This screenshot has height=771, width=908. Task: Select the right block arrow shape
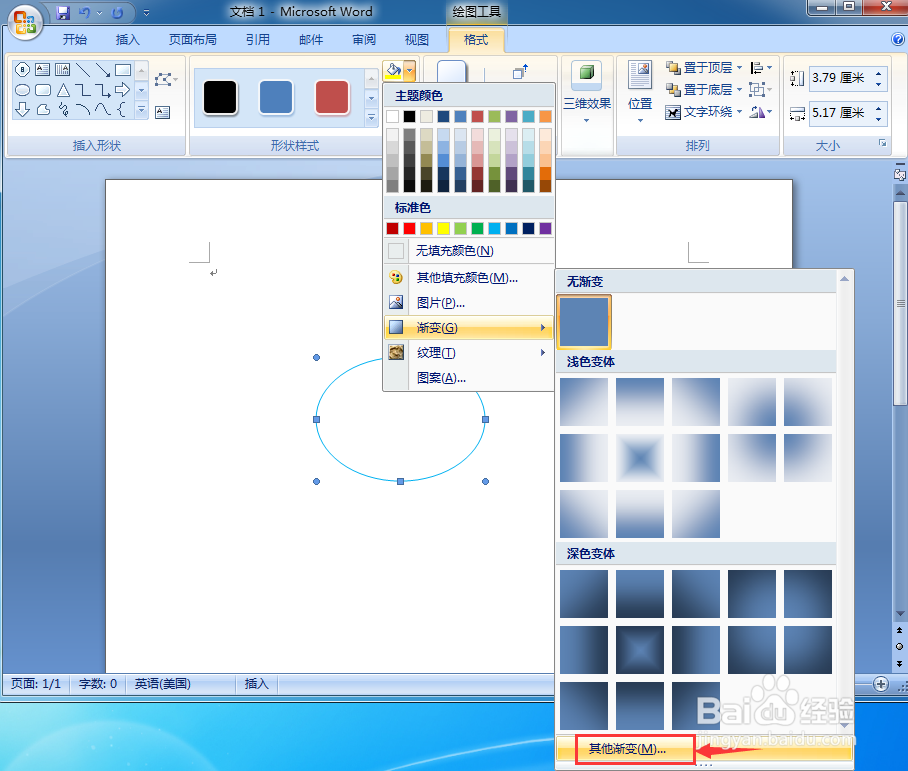click(123, 90)
